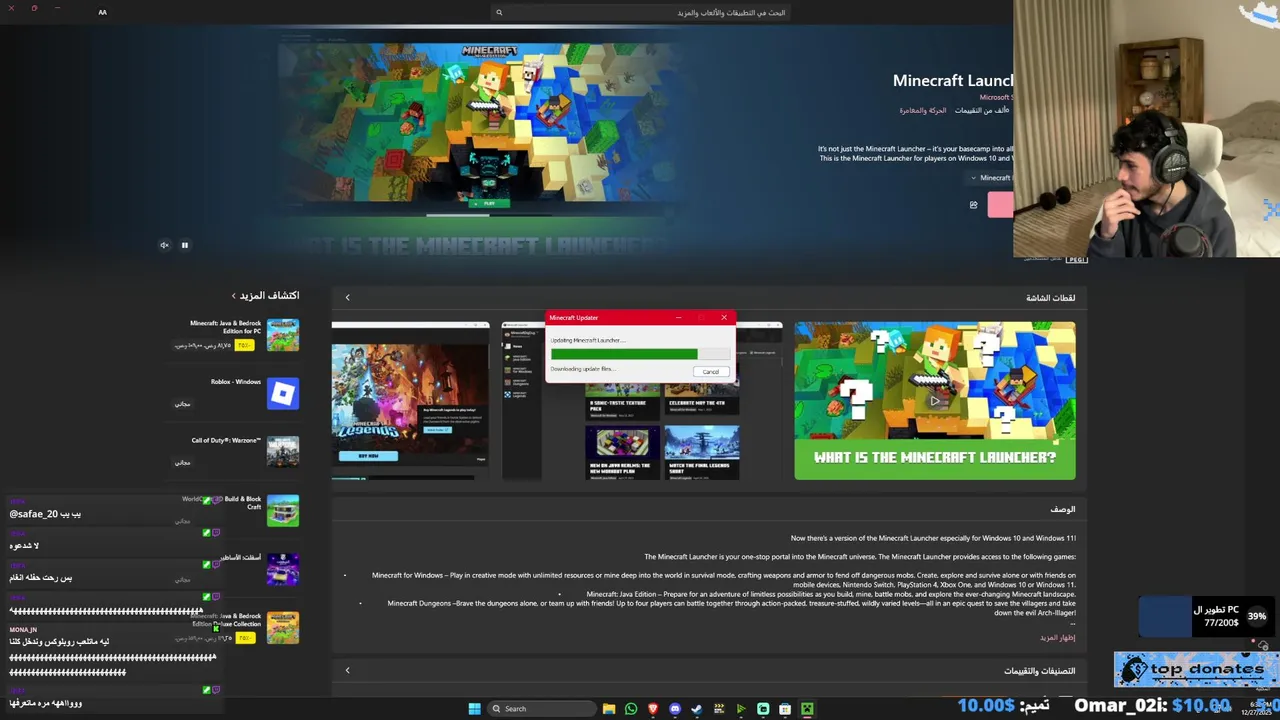Open the purple legends game icon

283,569
